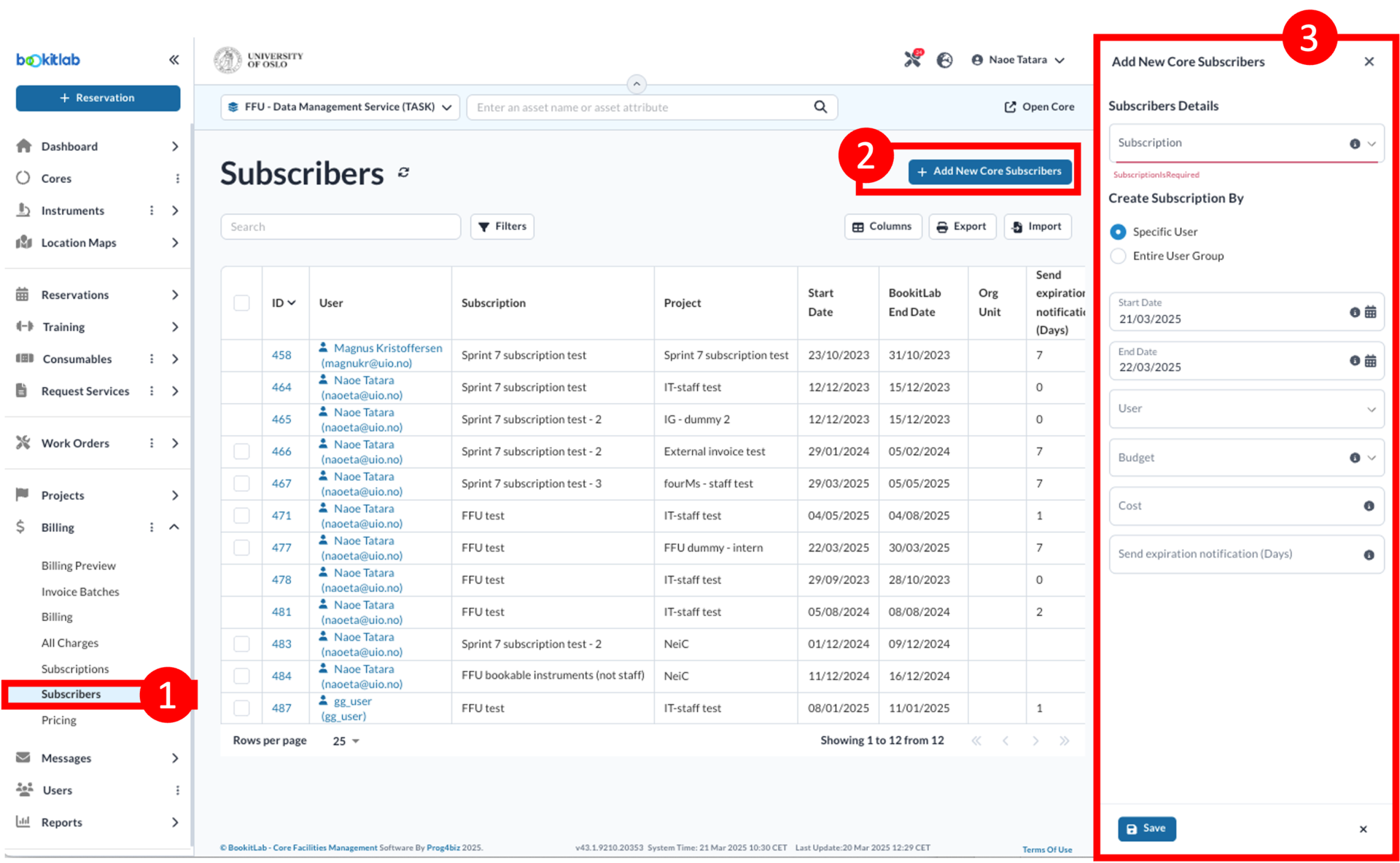The width and height of the screenshot is (1400, 863).
Task: Open Instruments three-dot options menu
Action: pyautogui.click(x=152, y=211)
